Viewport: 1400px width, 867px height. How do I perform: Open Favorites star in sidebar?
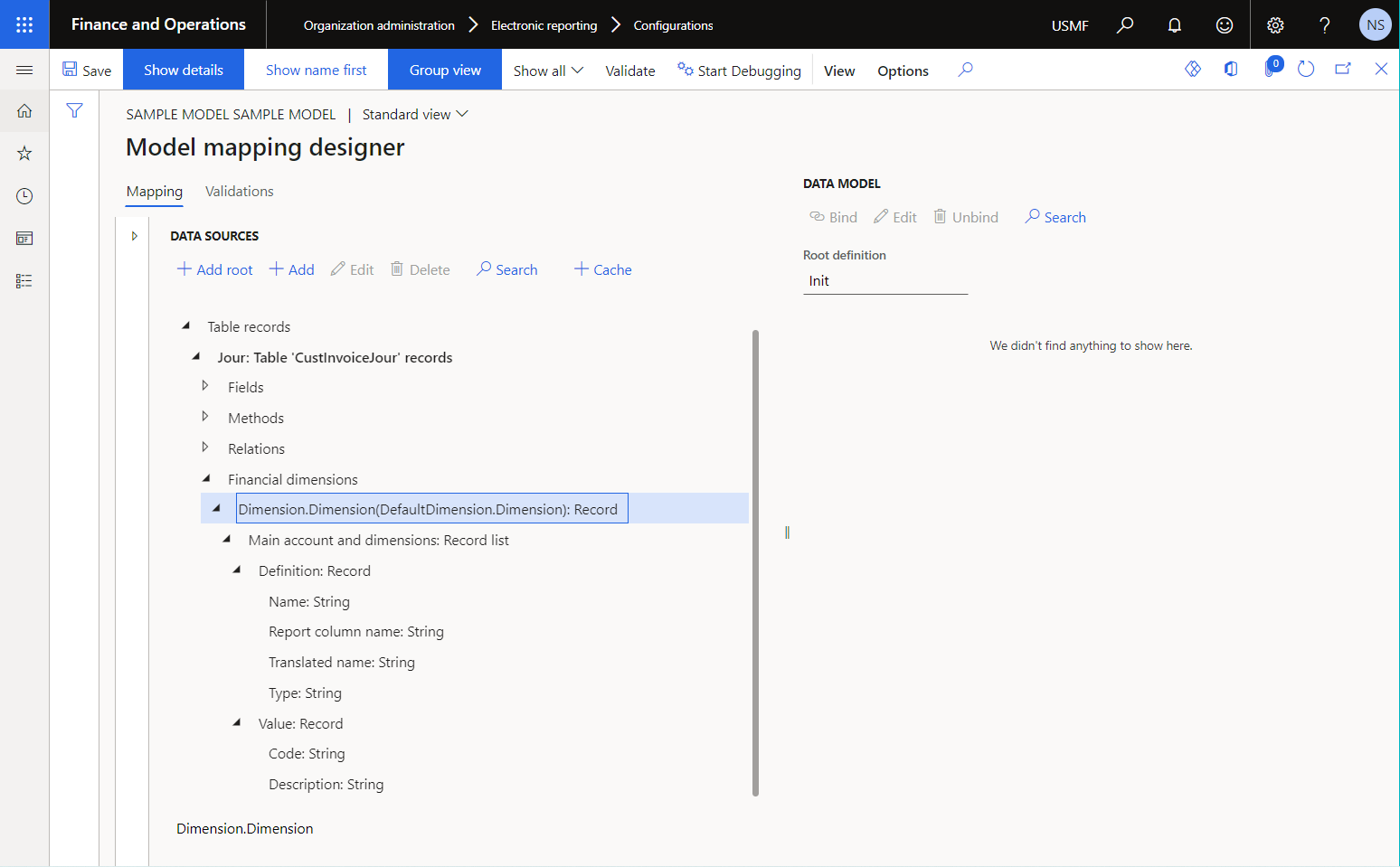(24, 154)
